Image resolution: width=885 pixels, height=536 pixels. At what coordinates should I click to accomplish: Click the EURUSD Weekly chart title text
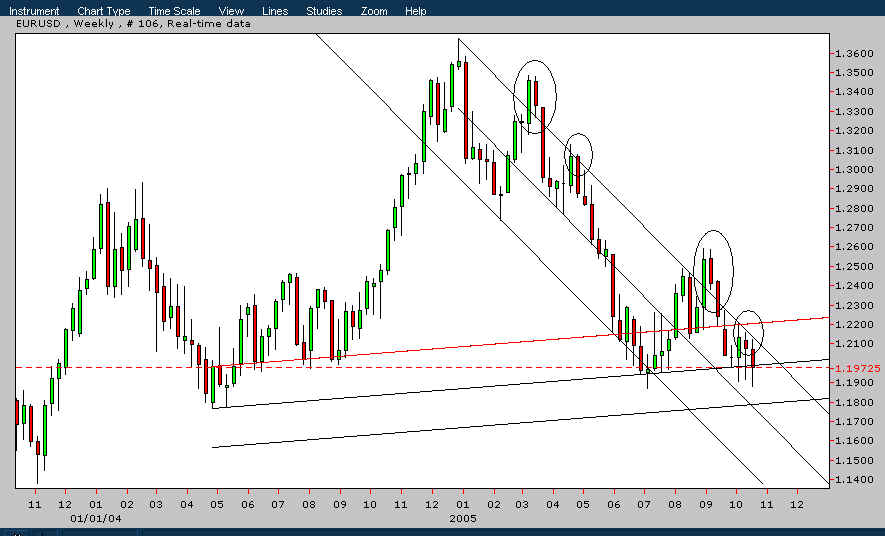tap(133, 24)
